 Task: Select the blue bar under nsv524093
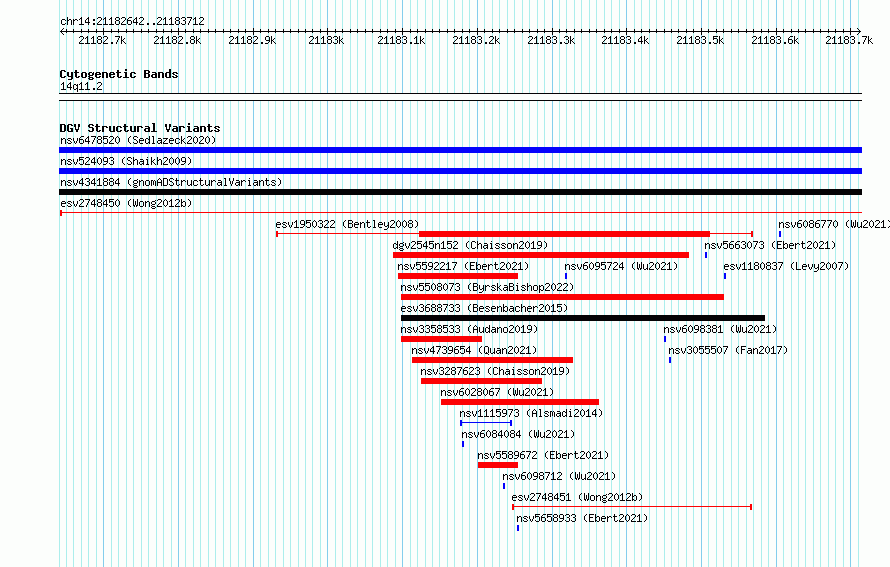(x=460, y=171)
